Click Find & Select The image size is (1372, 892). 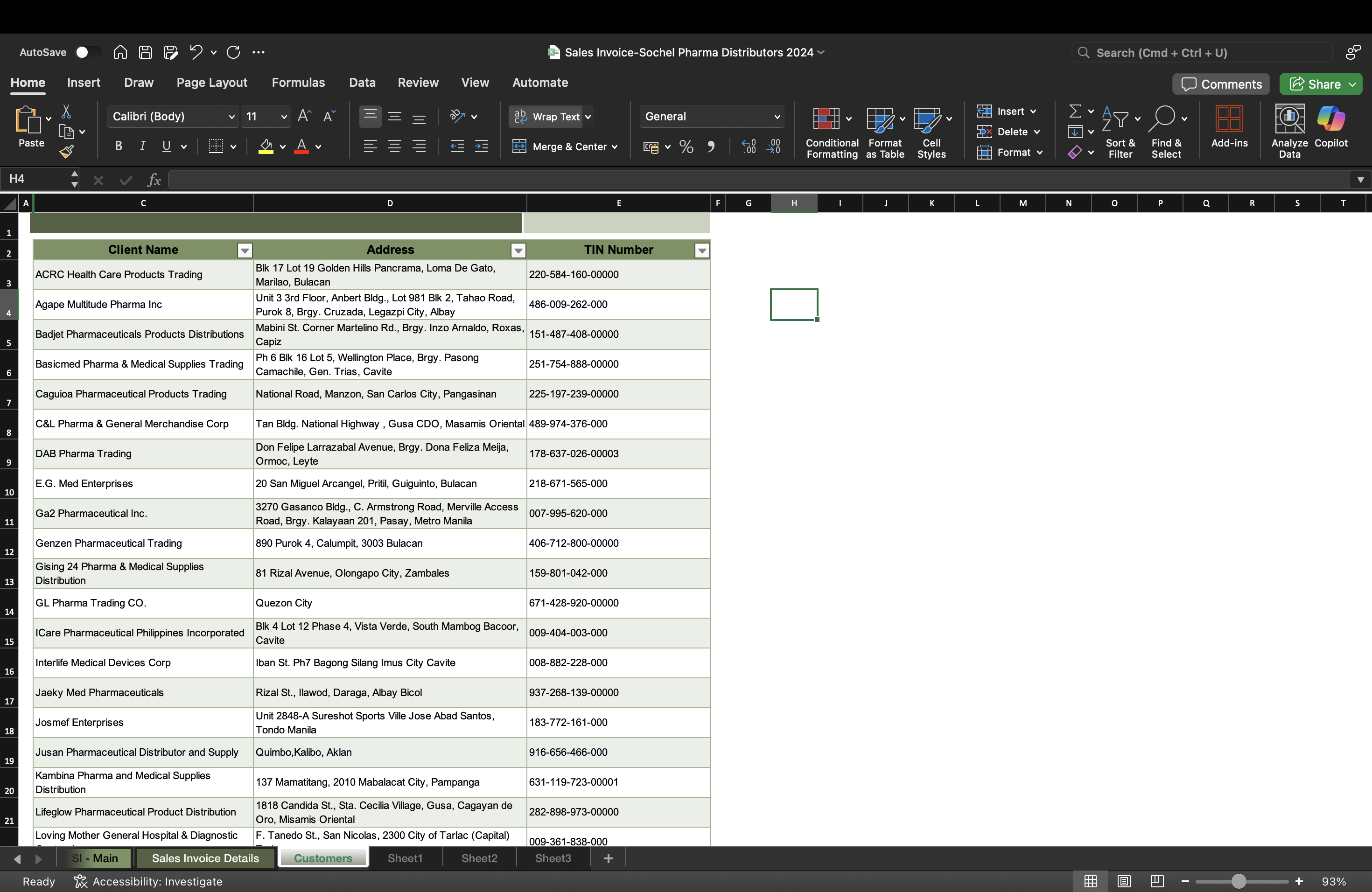pyautogui.click(x=1167, y=132)
